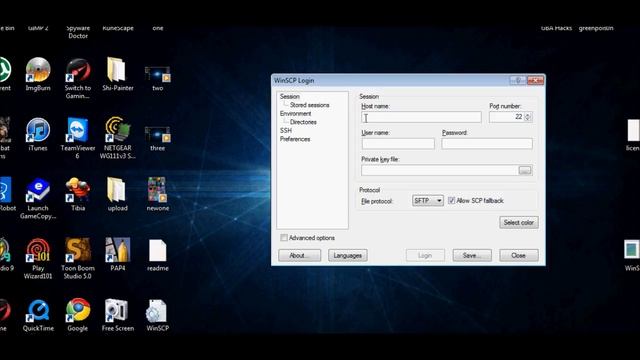This screenshot has width=640, height=360.
Task: Click the WinSCP dialog help button
Action: tap(518, 80)
